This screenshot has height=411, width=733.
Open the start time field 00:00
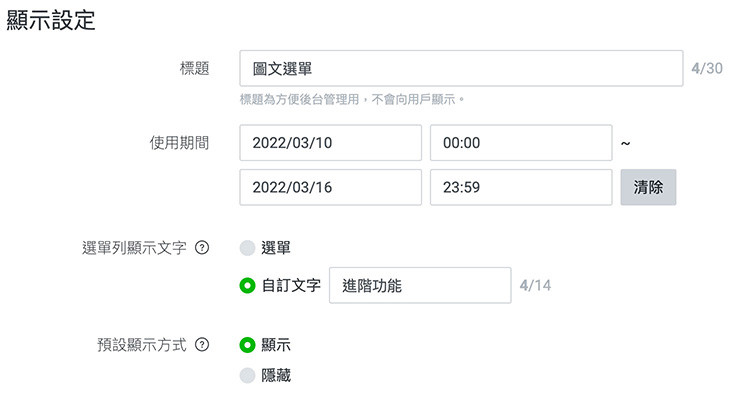(520, 143)
